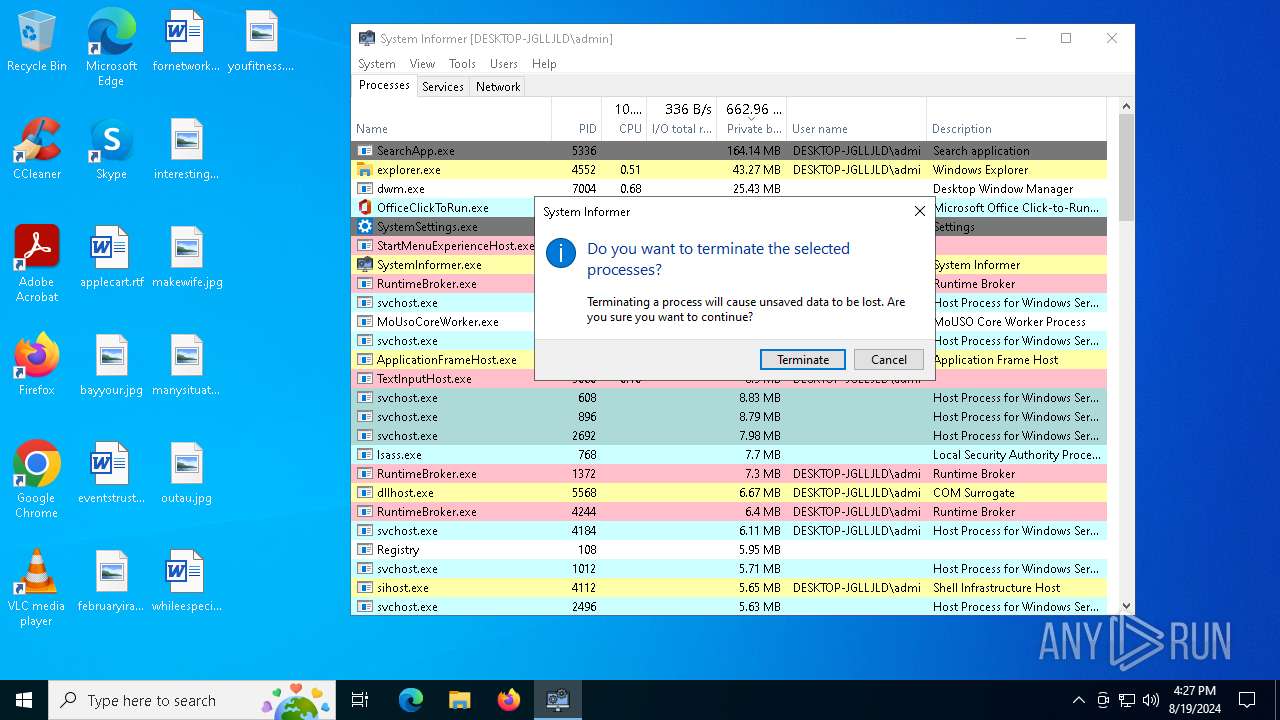Open the Skype desktop shortcut
The width and height of the screenshot is (1280, 720).
tap(111, 149)
